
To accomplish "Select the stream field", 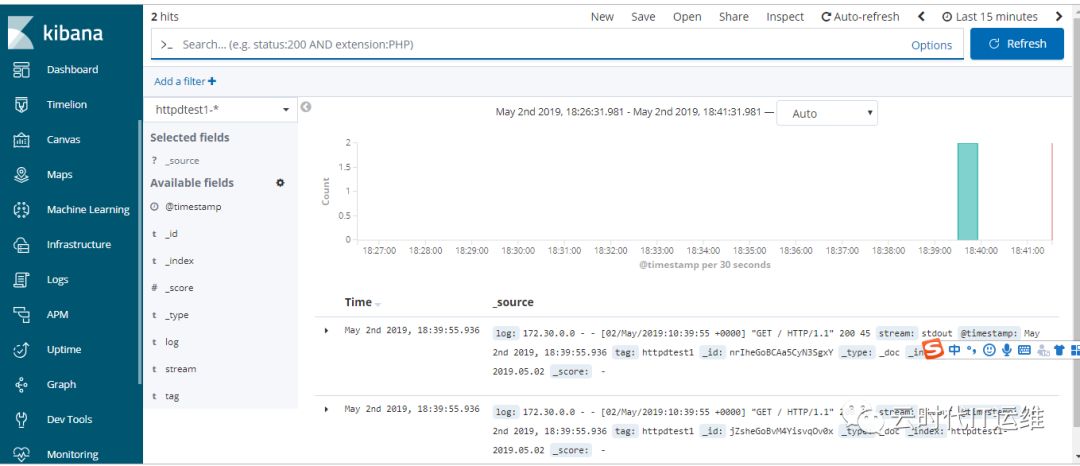I will click(x=180, y=369).
